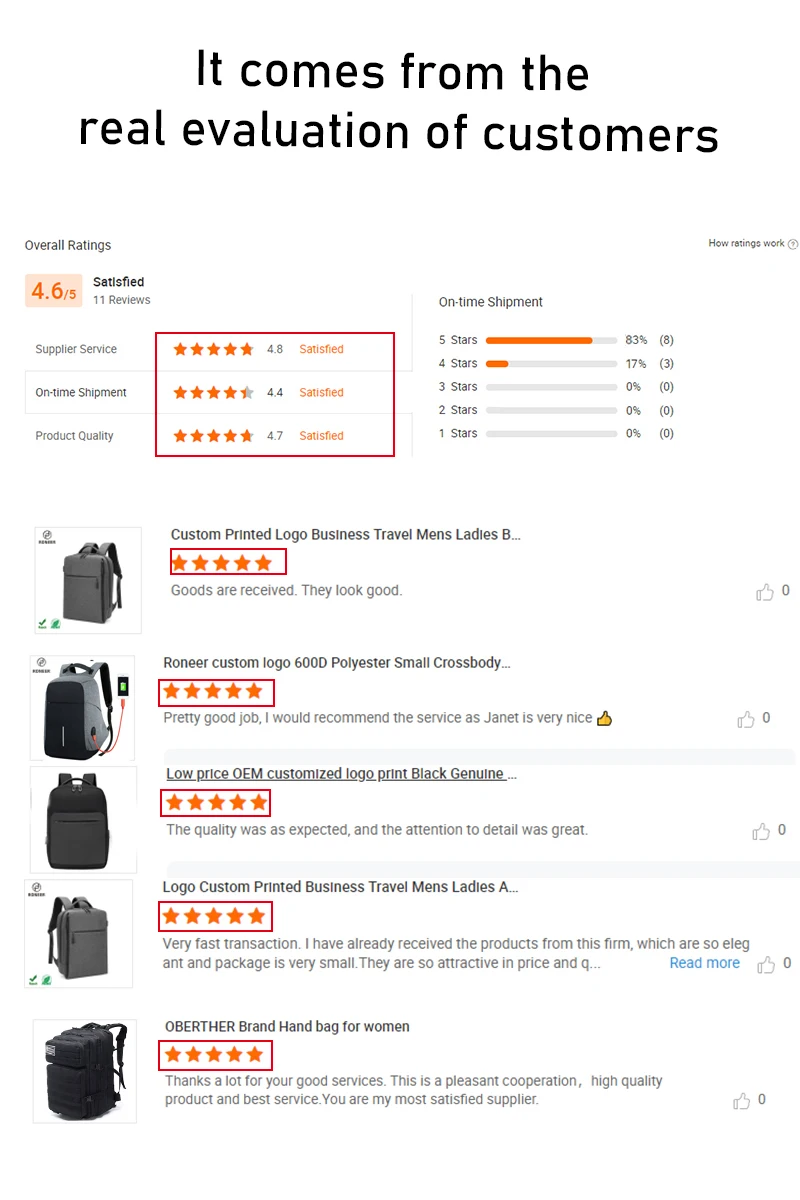Like the 'Goods are received' review

[765, 592]
